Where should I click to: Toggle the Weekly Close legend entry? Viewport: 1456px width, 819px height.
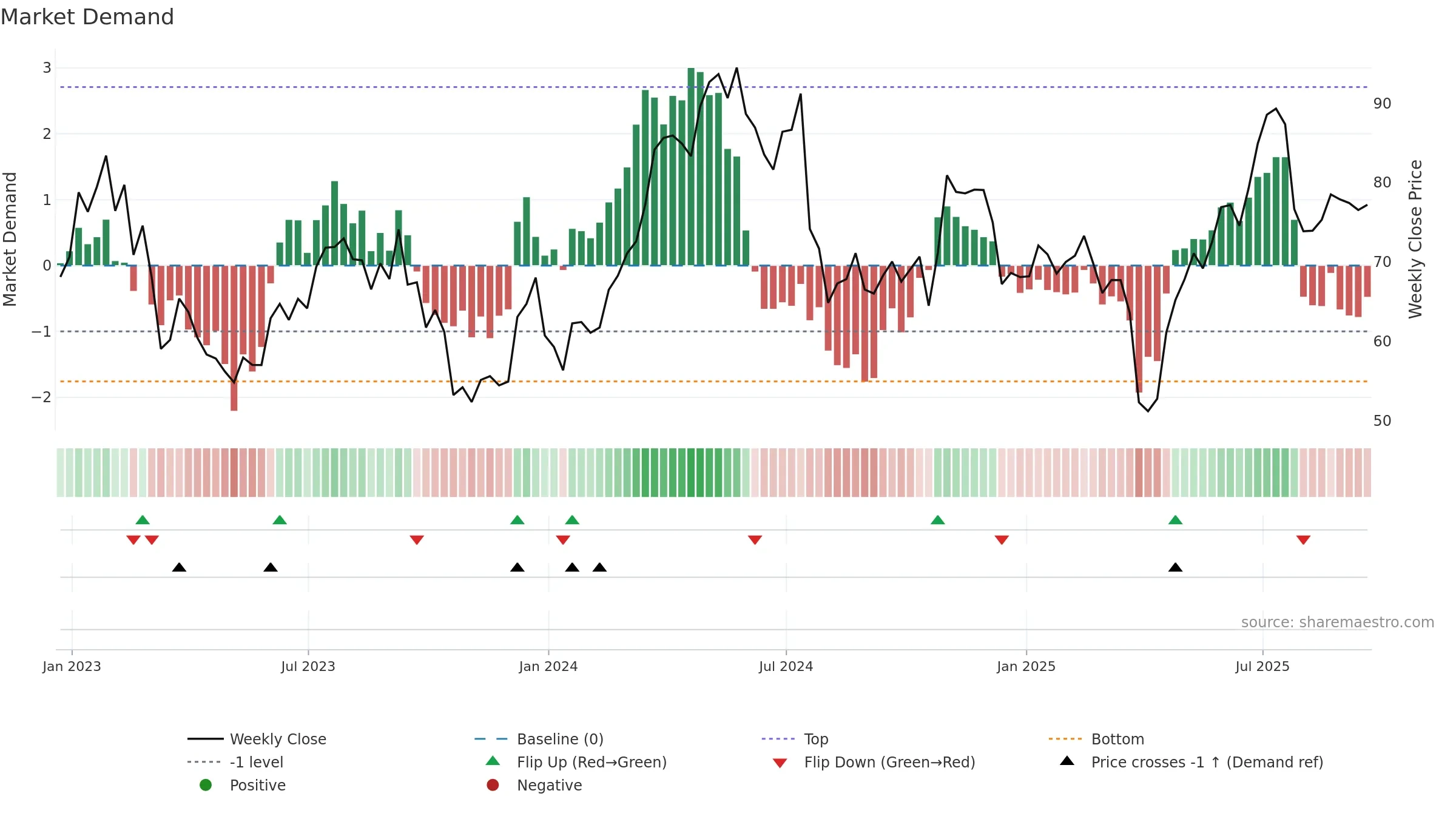(x=257, y=739)
